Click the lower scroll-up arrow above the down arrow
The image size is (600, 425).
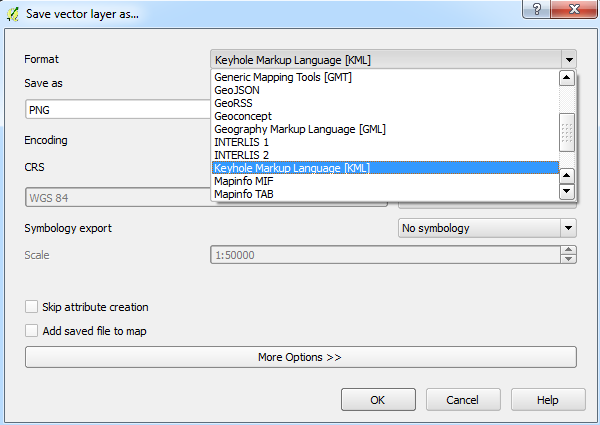click(567, 176)
